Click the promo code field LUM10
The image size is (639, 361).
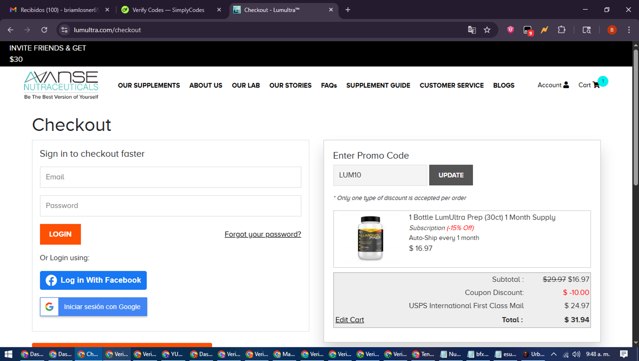click(380, 175)
